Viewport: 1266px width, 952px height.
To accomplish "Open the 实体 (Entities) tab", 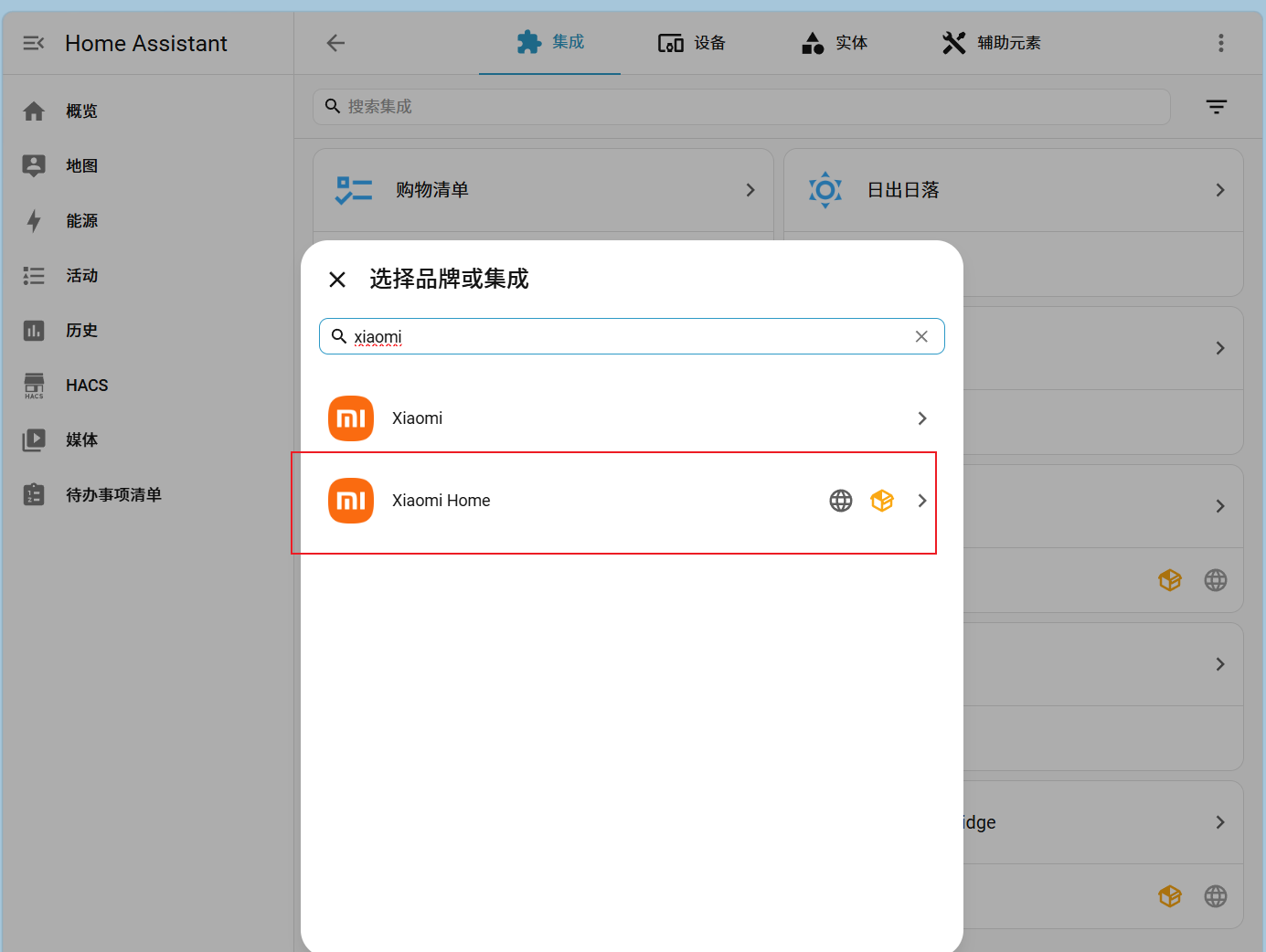I will pos(834,42).
